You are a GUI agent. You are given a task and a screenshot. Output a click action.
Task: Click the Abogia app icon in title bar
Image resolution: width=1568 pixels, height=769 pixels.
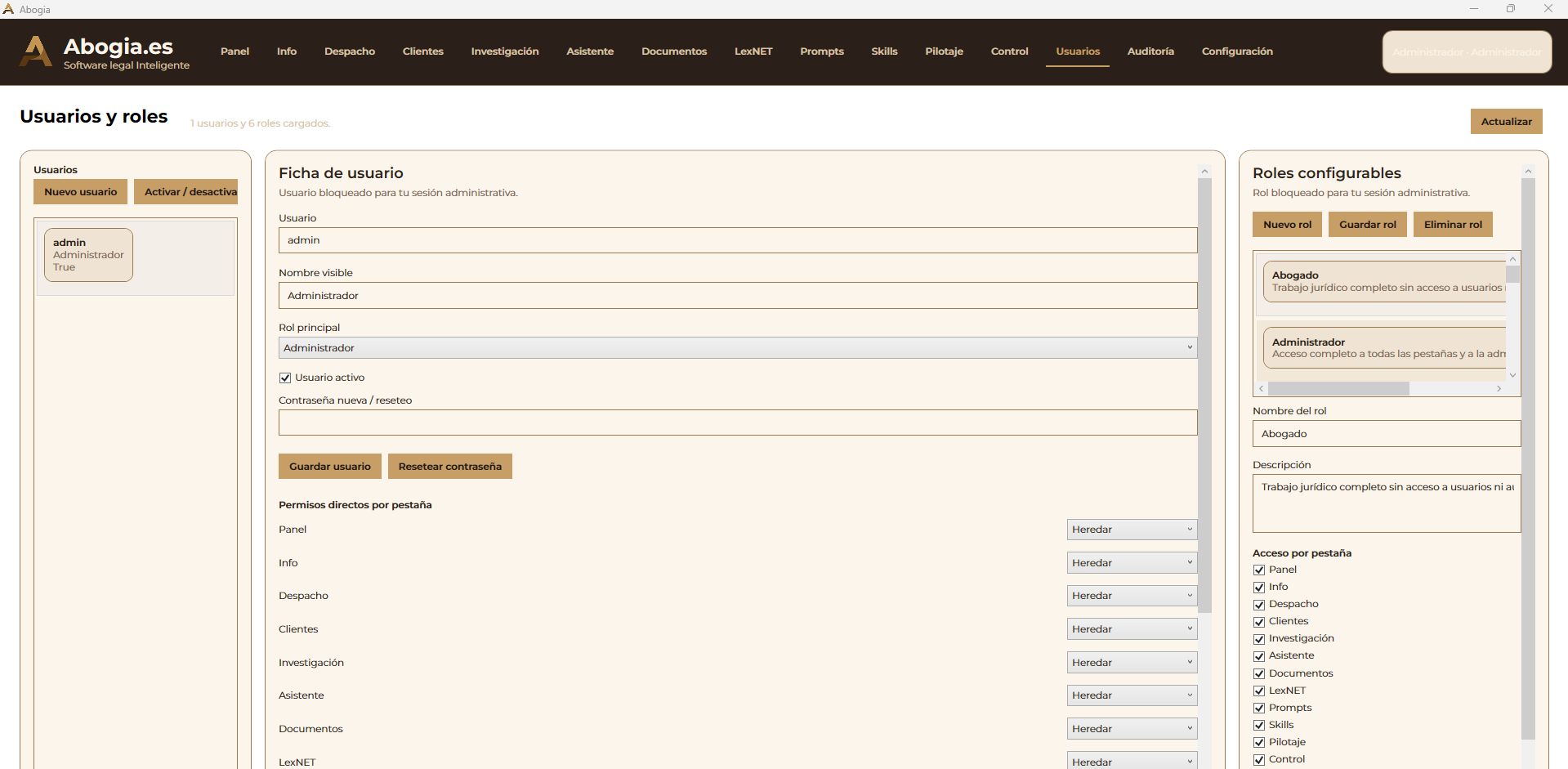8,9
